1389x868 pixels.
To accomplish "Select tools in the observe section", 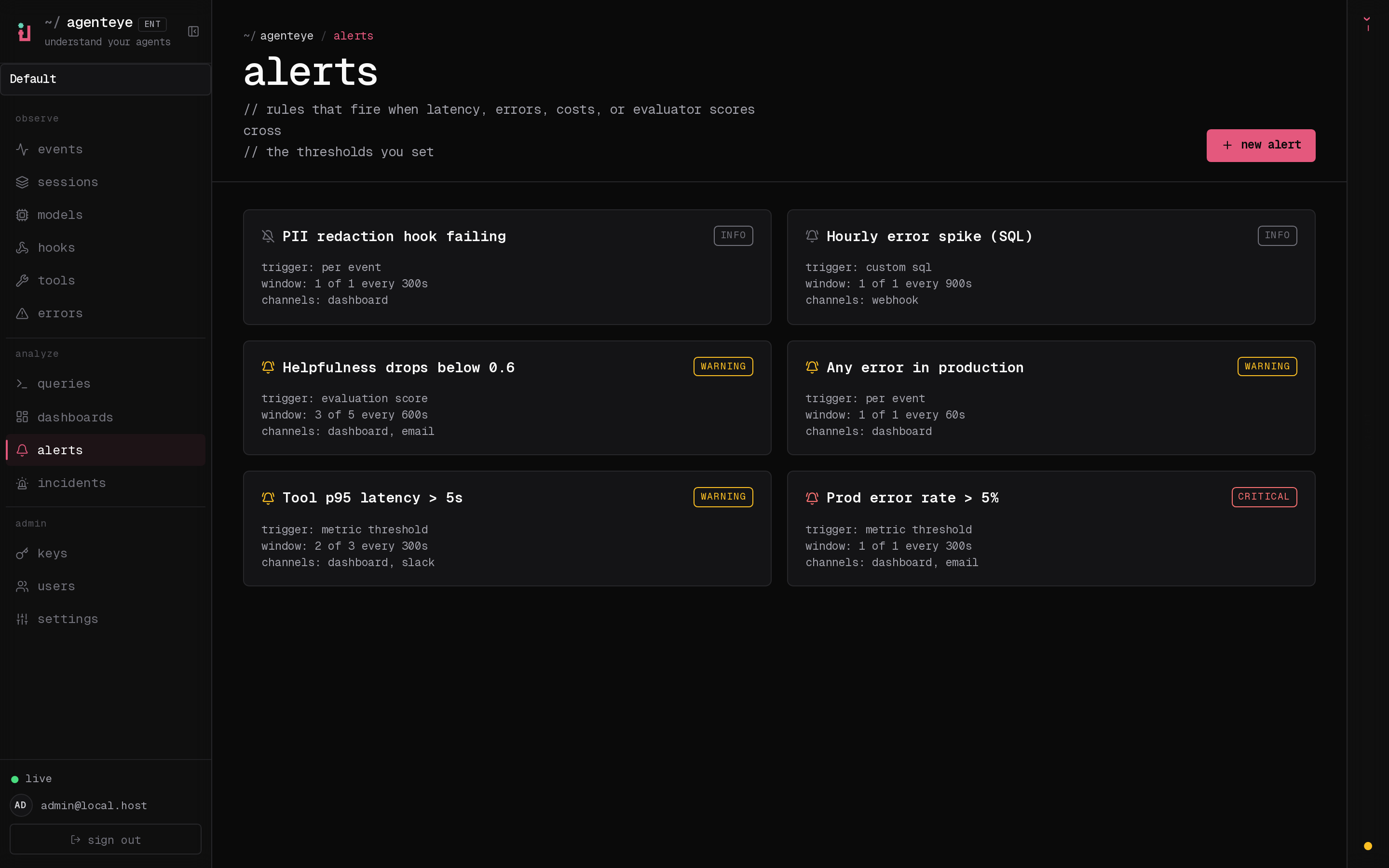I will click(106, 280).
